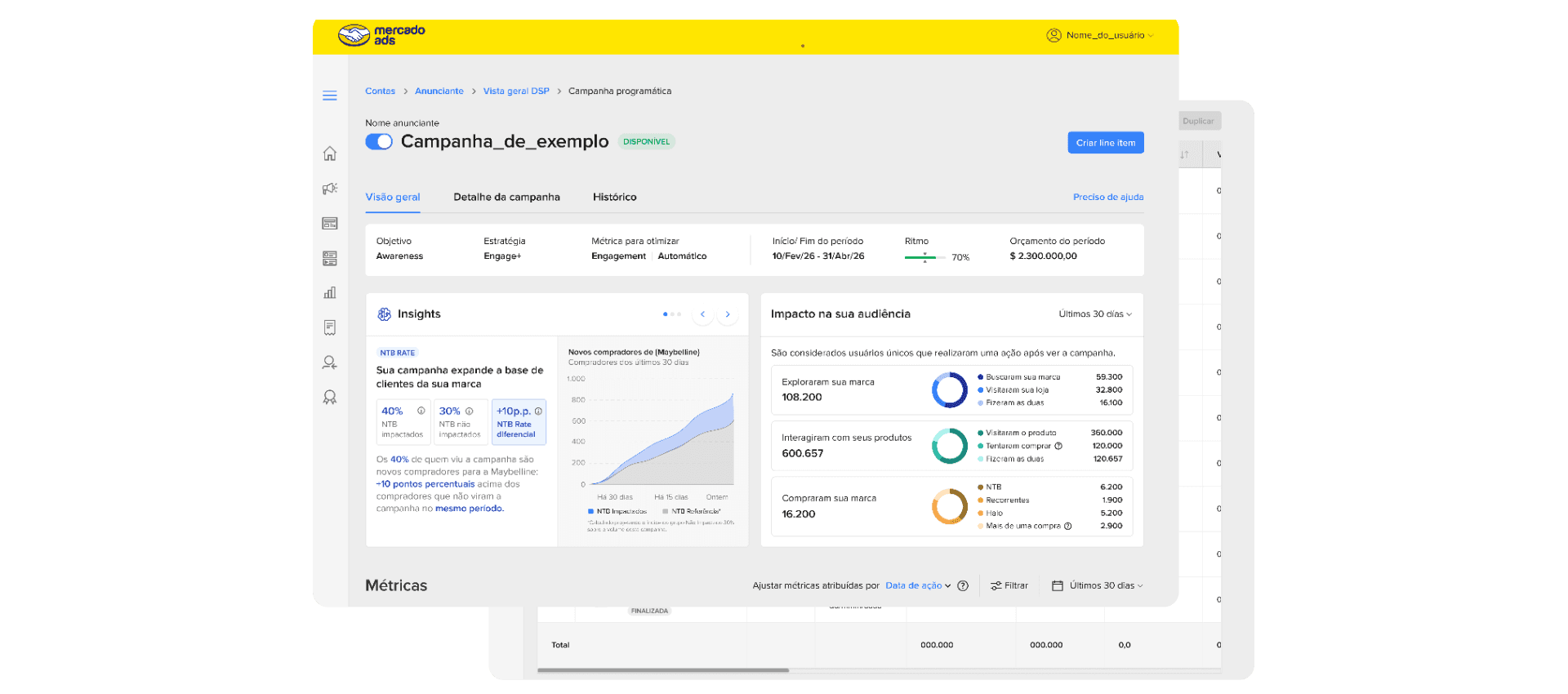Image resolution: width=1568 pixels, height=694 pixels.
Task: Click info icon next to 40% NTB
Action: pos(421,411)
